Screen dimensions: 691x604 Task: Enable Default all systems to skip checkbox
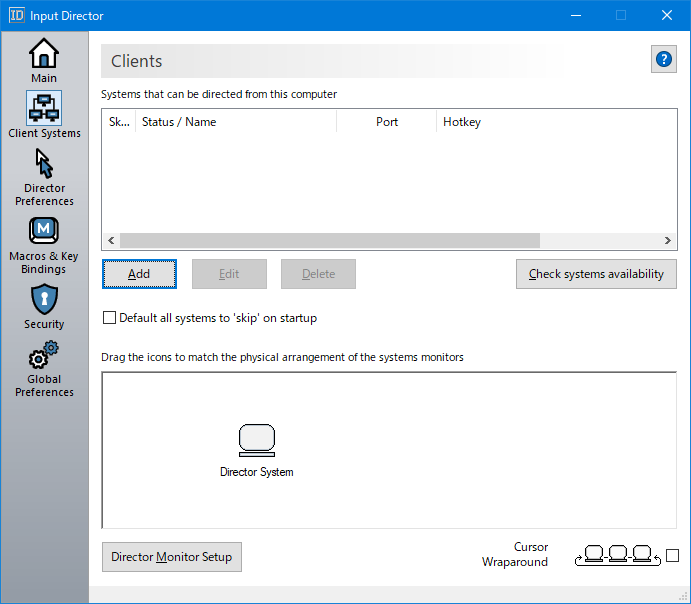point(110,318)
